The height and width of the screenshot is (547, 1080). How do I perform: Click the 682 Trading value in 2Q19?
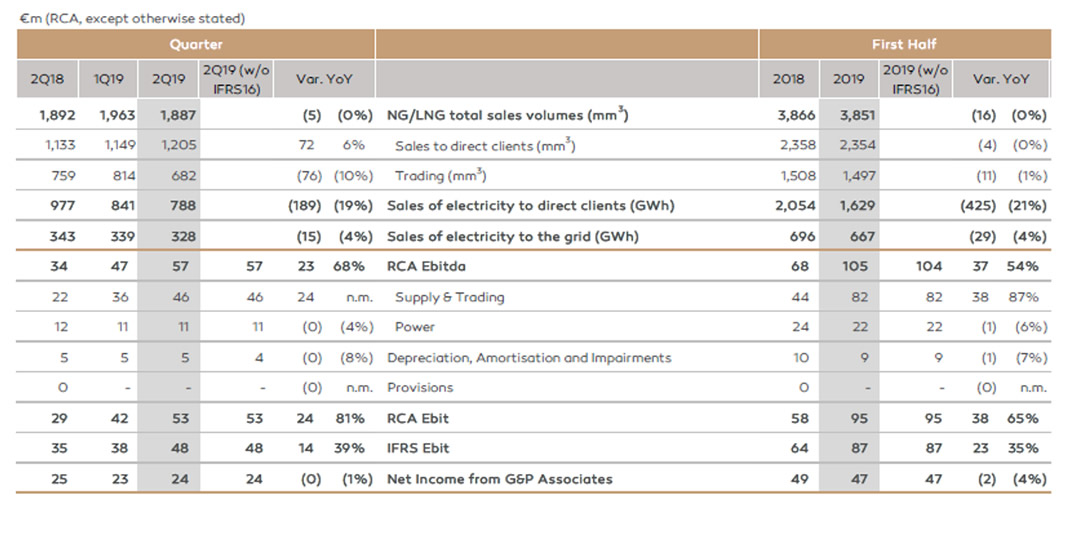tap(183, 176)
